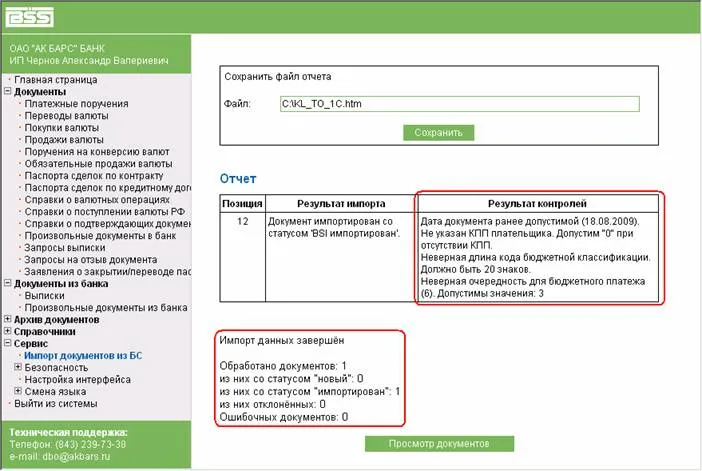Click the Сервис section label
The height and width of the screenshot is (471, 702).
30,344
